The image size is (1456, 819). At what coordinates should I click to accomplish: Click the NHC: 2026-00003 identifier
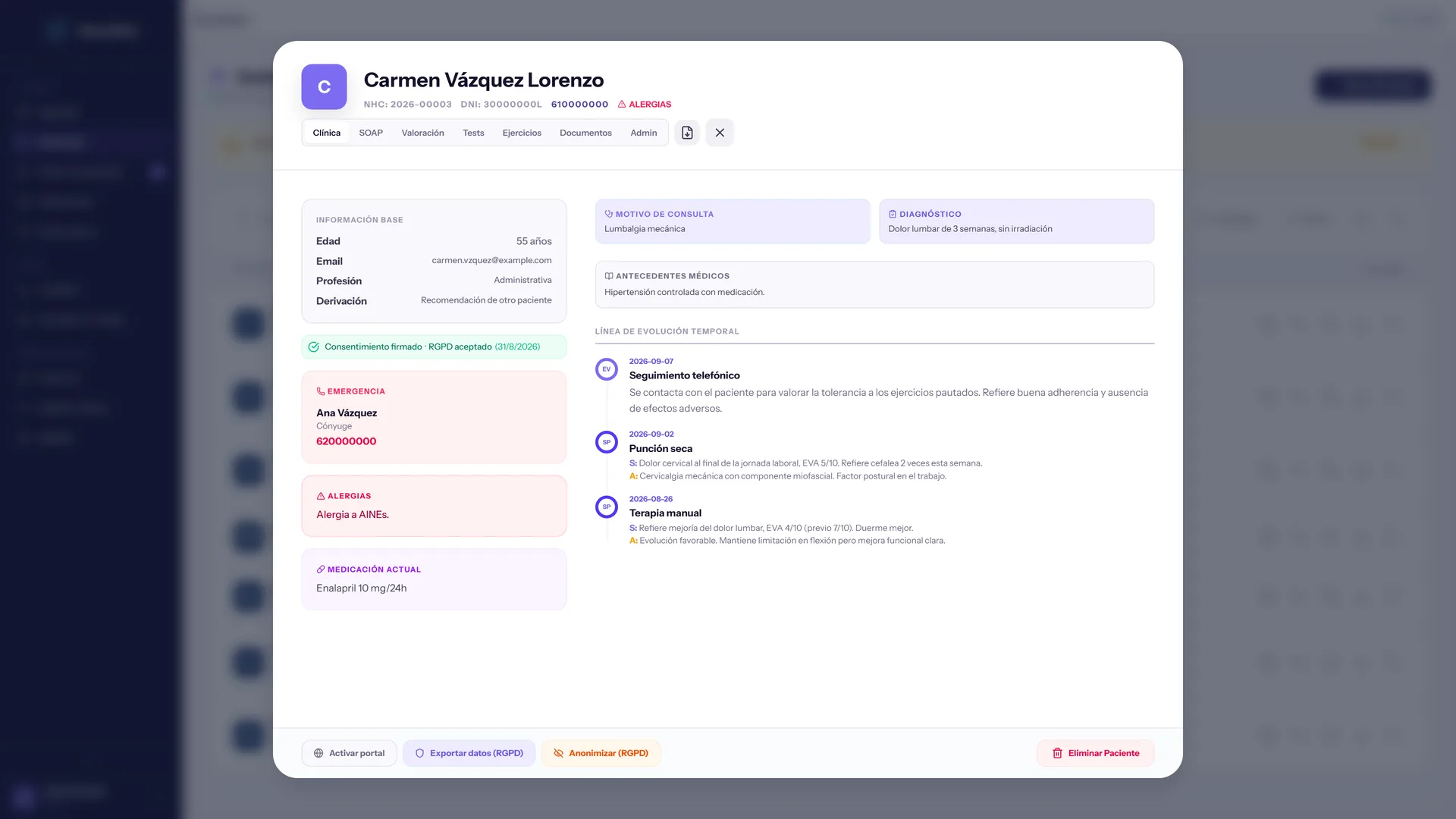[x=407, y=105]
